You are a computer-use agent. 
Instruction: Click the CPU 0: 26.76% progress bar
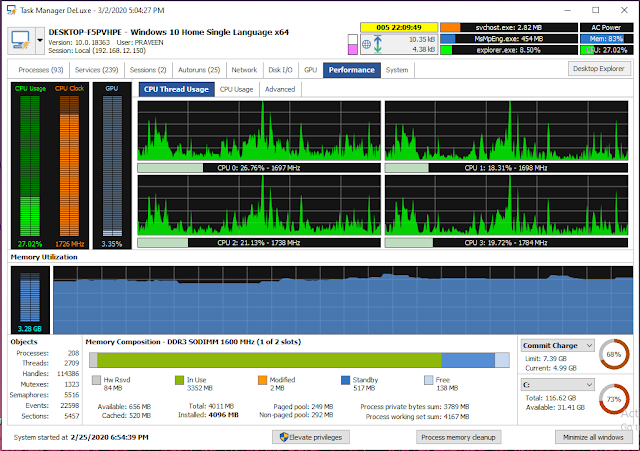tap(259, 168)
